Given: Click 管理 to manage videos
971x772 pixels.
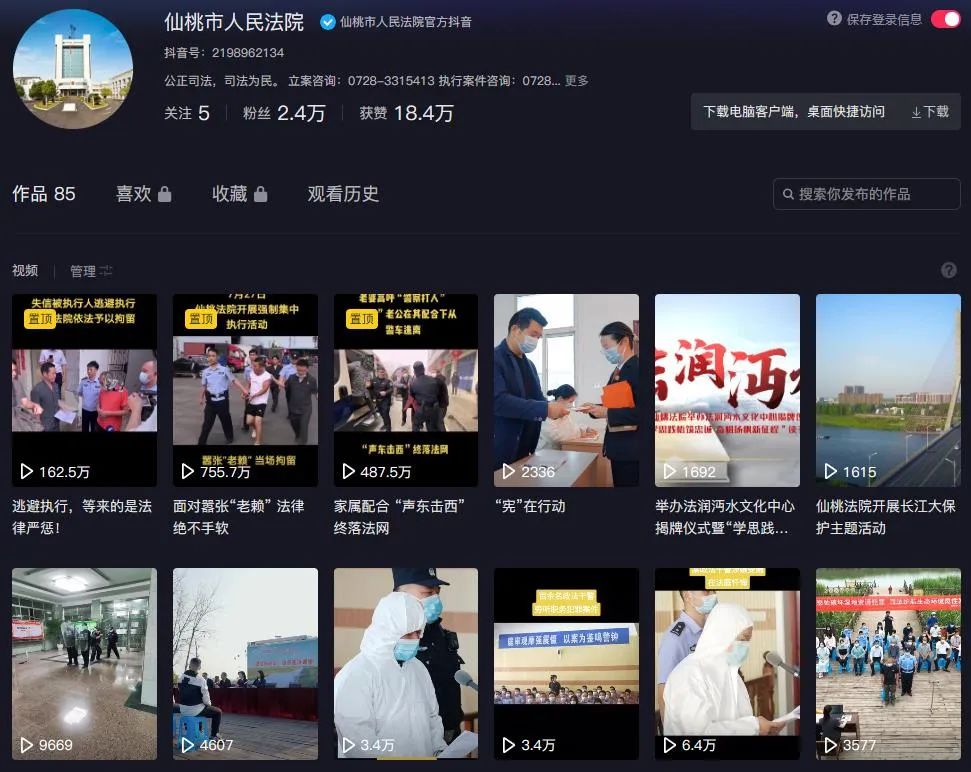Looking at the screenshot, I should 90,271.
